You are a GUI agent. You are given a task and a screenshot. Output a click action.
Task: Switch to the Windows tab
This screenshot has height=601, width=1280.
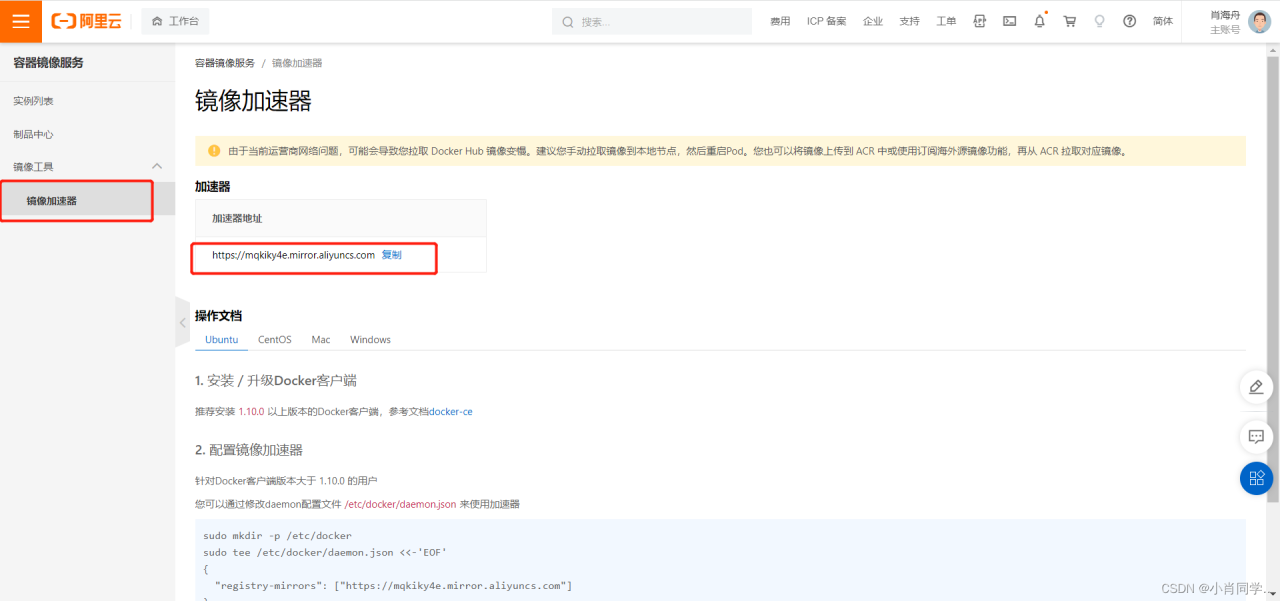(x=369, y=339)
